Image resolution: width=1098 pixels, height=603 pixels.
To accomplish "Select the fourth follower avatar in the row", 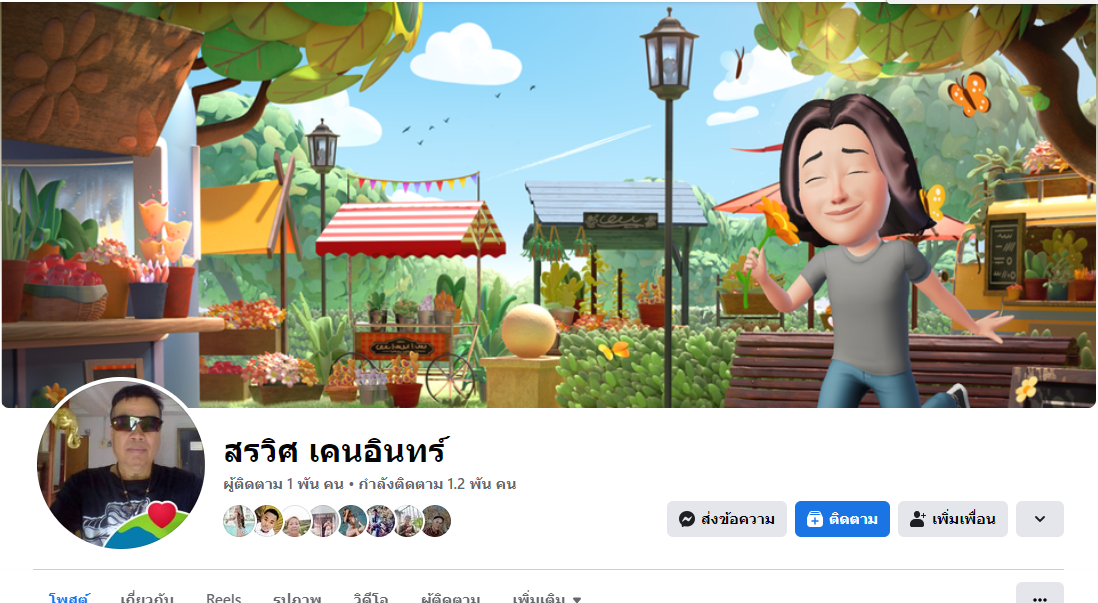I will pos(324,521).
